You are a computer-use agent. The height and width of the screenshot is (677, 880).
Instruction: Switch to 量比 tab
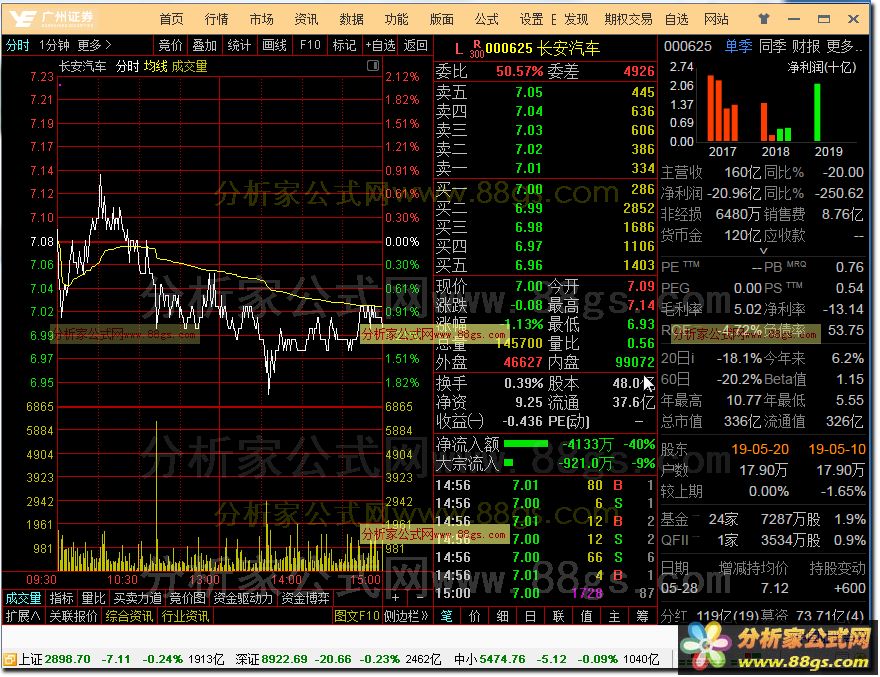(93, 598)
